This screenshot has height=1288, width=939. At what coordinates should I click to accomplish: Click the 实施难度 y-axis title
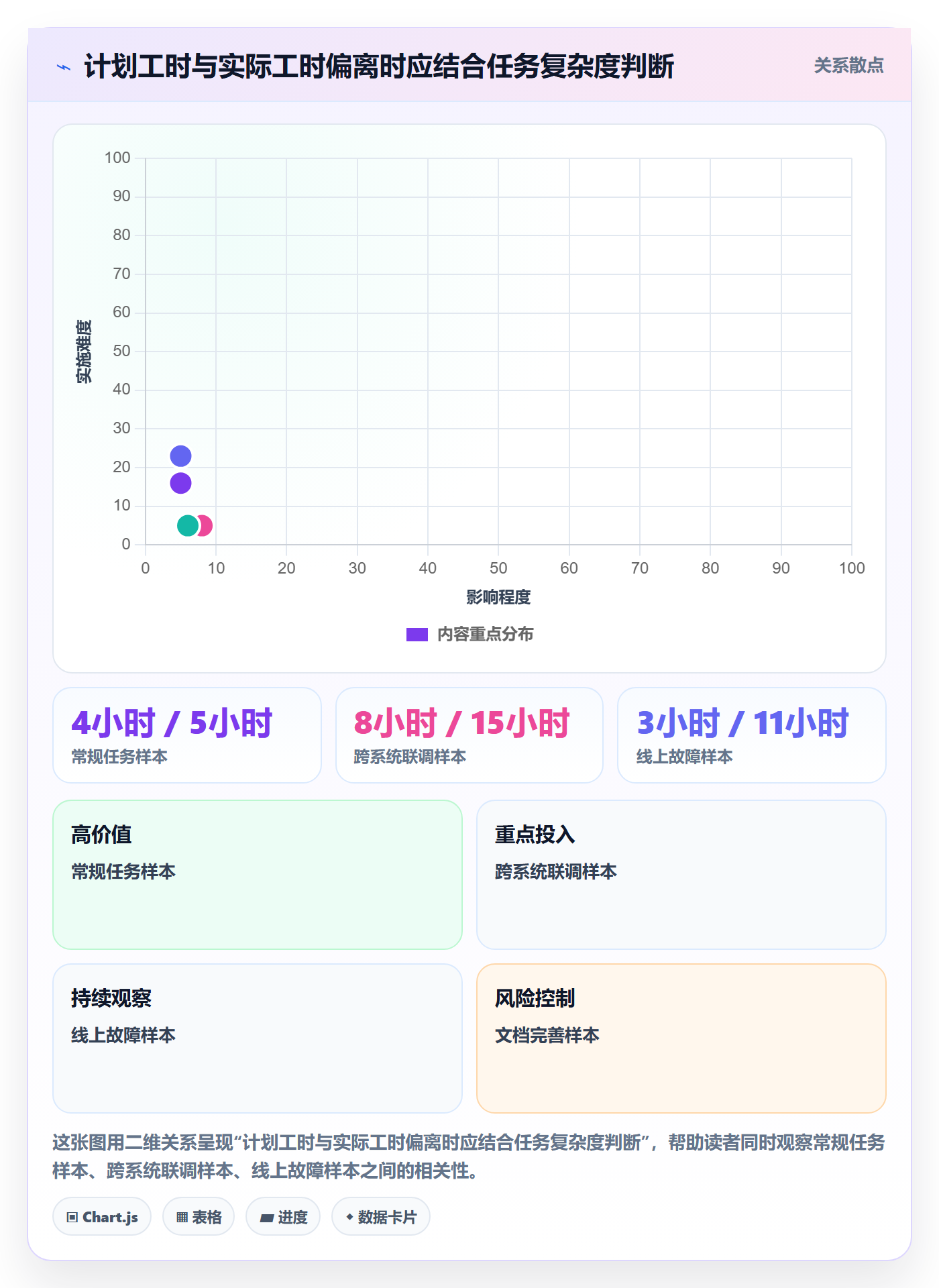(84, 352)
